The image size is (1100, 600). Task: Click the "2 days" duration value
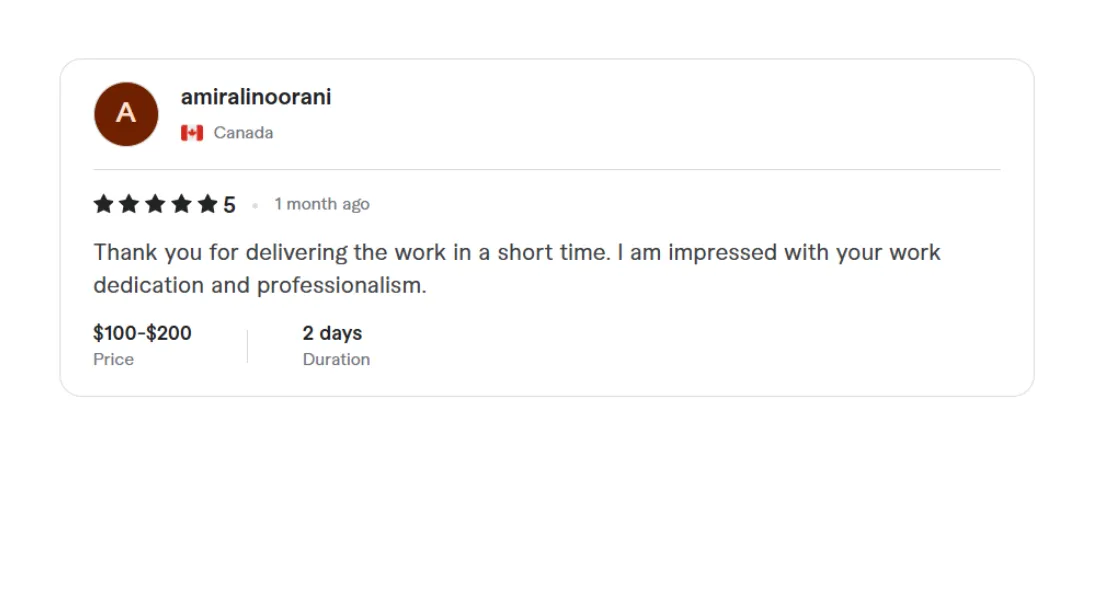coord(332,333)
